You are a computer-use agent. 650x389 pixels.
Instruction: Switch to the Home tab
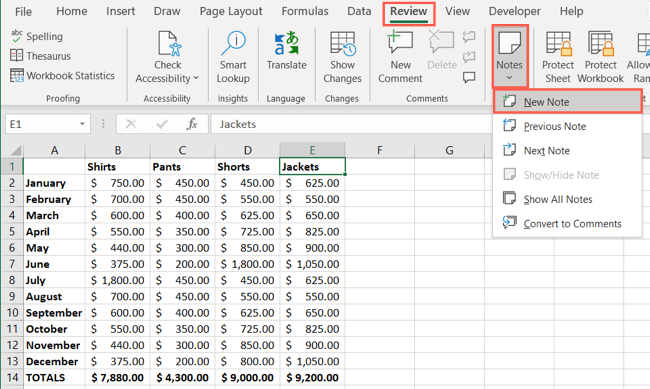click(x=72, y=11)
